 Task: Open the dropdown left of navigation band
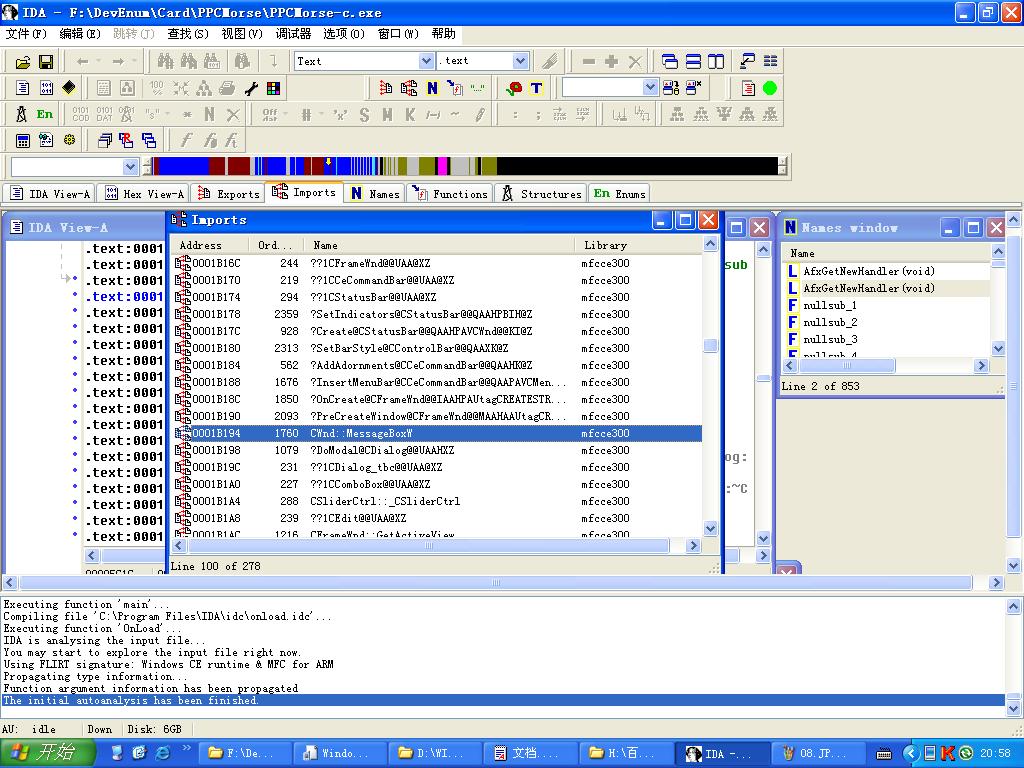coord(130,167)
